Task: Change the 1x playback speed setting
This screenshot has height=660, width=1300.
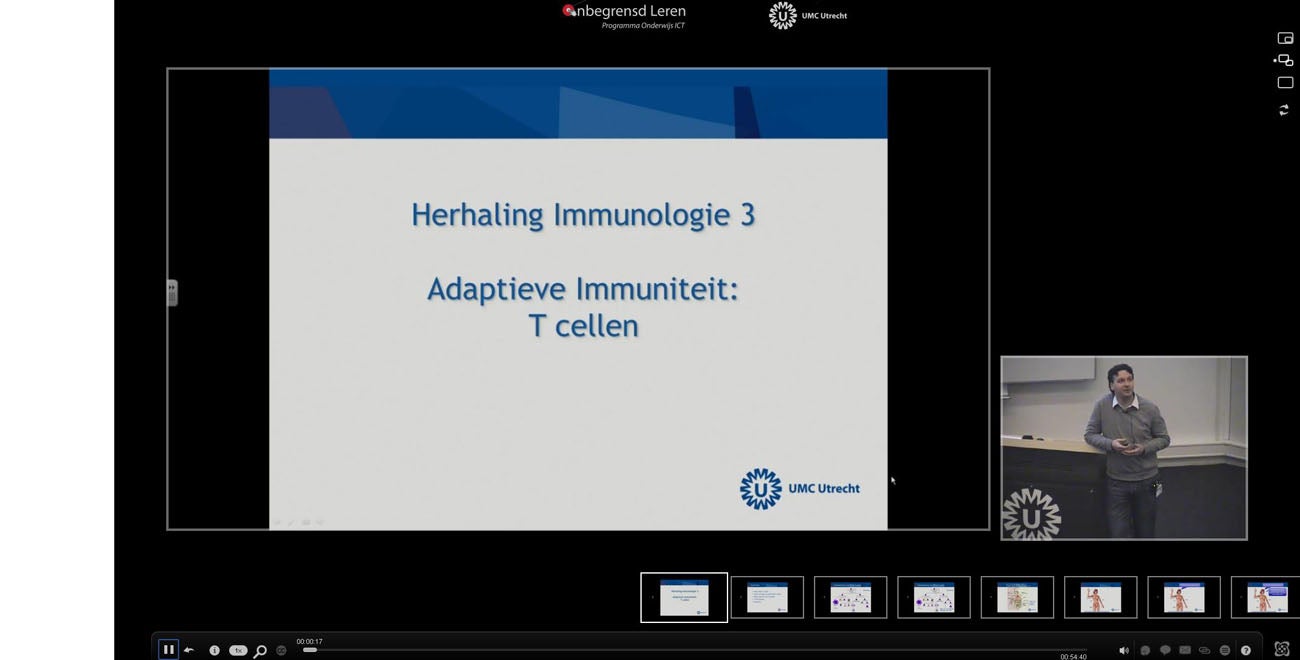Action: [238, 650]
